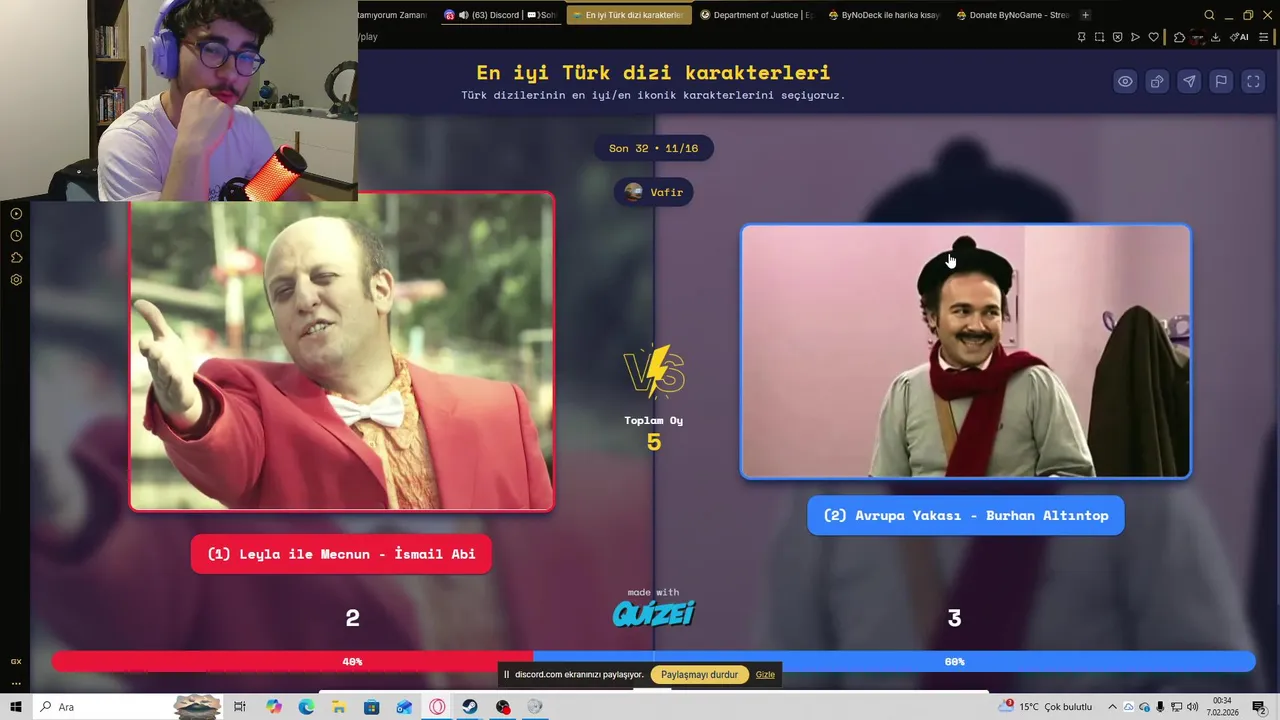Click the Son 32 • 11/16 round indicator
Image resolution: width=1280 pixels, height=720 pixels.
[x=653, y=148]
